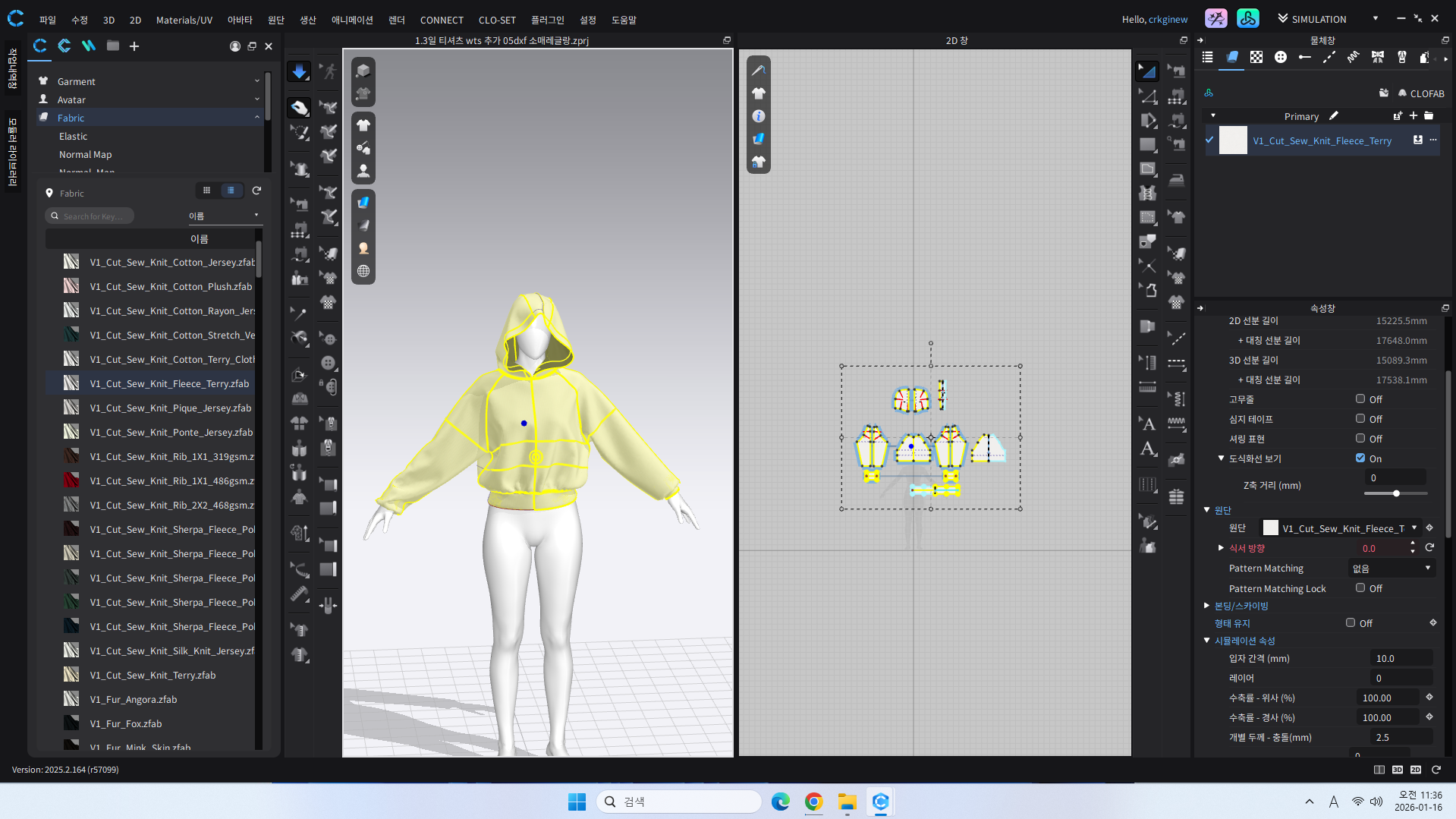This screenshot has width=1456, height=819.
Task: Expand the 본딩/스키이빙 section
Action: click(1206, 606)
